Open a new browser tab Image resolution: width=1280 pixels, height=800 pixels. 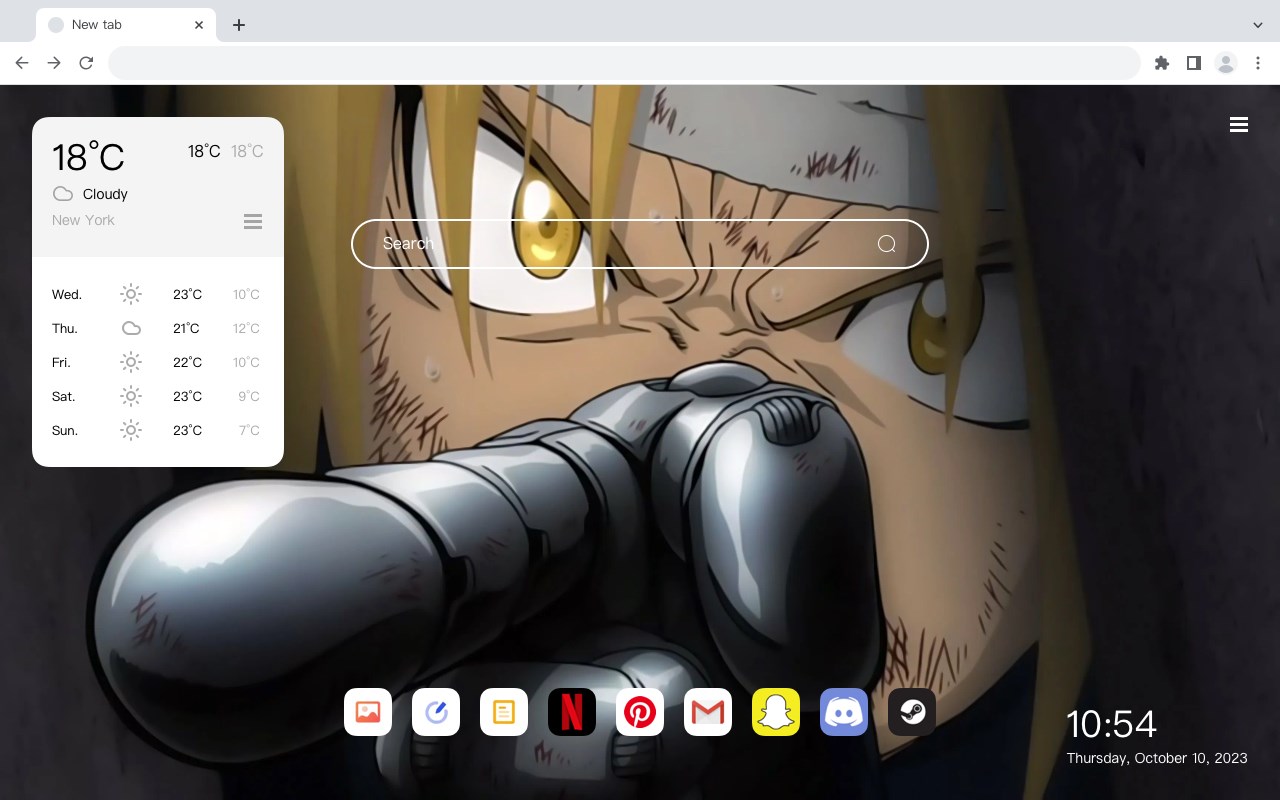tap(238, 25)
